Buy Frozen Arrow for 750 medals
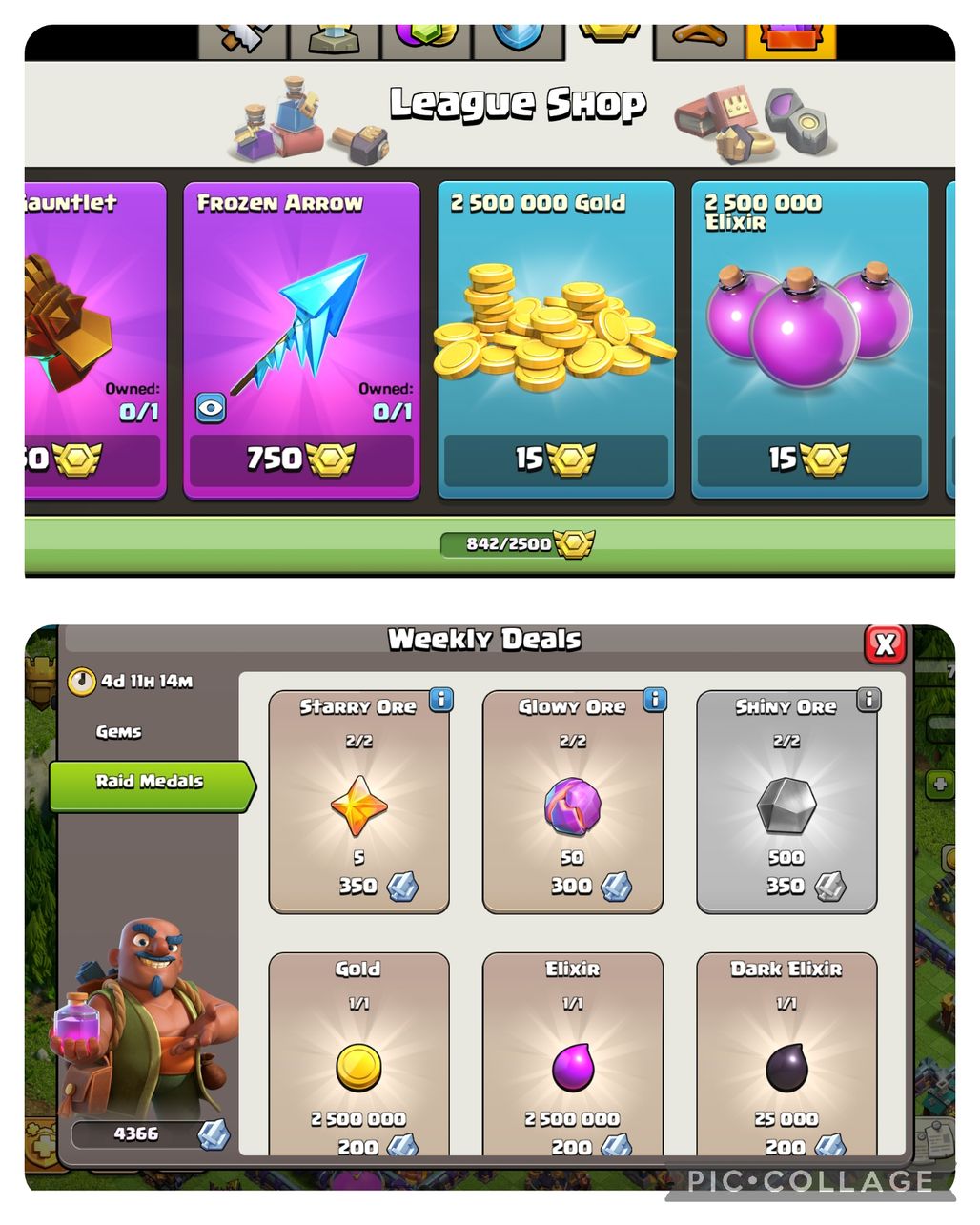Screen dimensions: 980x1225 point(301,460)
